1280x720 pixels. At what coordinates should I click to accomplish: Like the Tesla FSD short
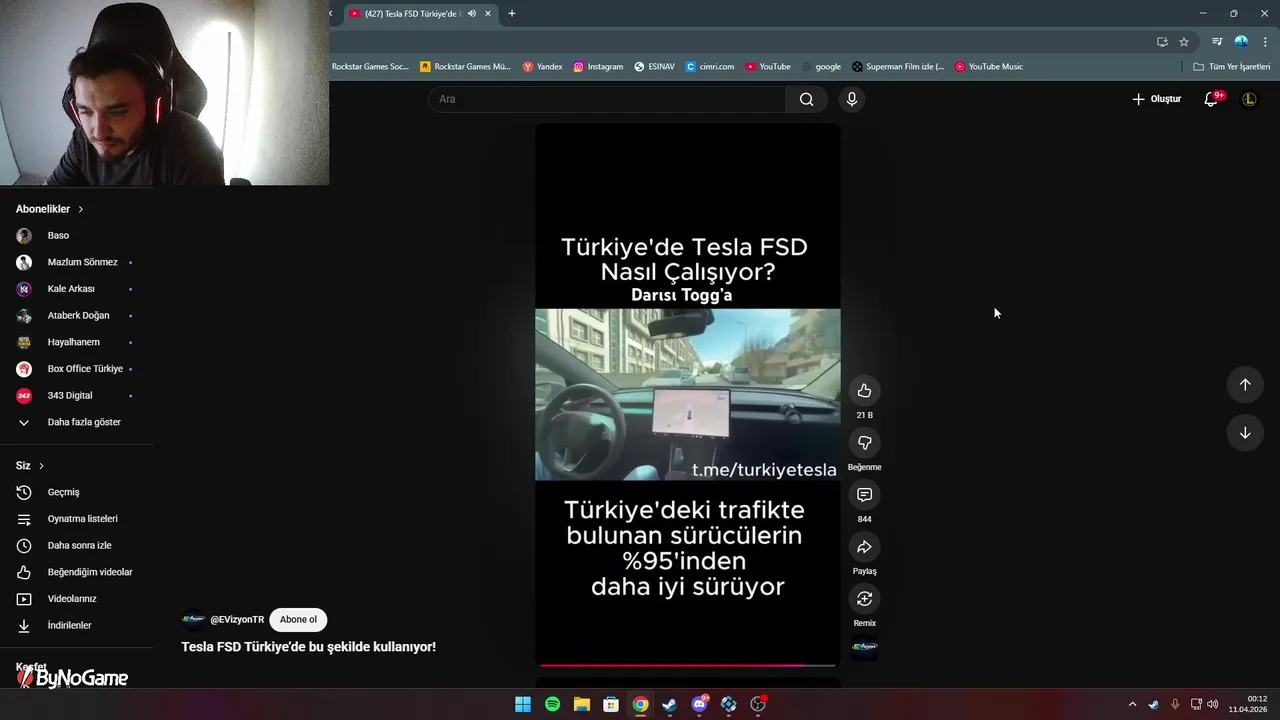[x=864, y=391]
